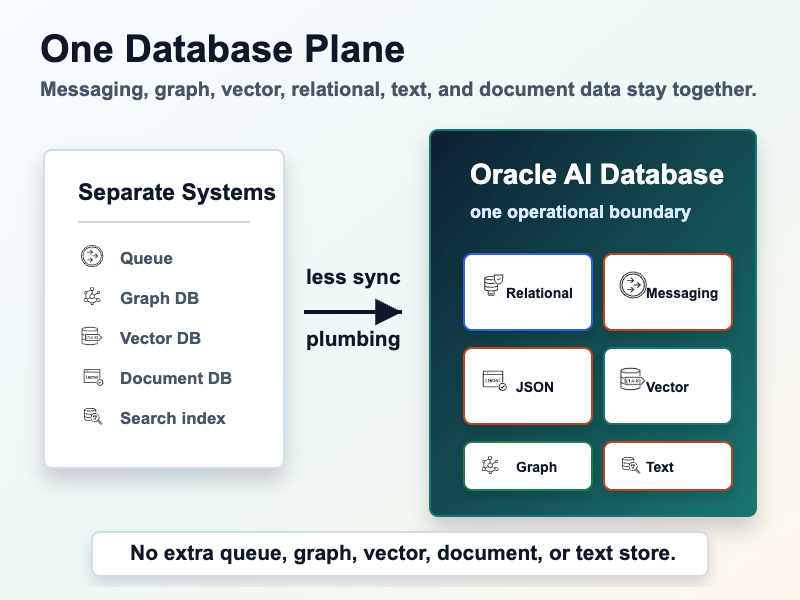
Task: Select the Relational card
Action: (x=528, y=292)
